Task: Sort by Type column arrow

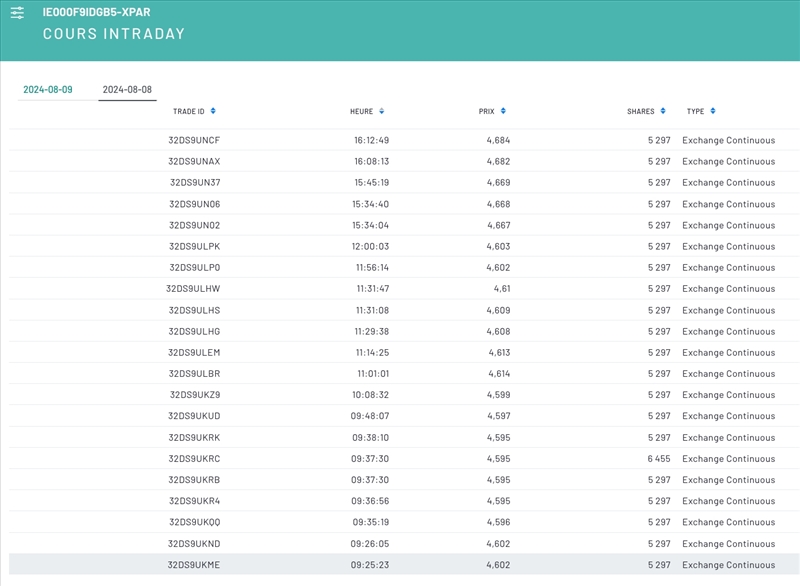Action: (x=713, y=111)
